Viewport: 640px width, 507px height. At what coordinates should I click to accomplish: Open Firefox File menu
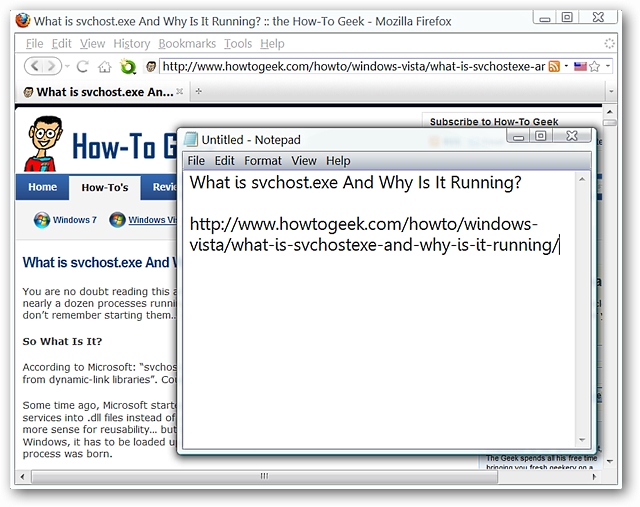click(x=34, y=44)
